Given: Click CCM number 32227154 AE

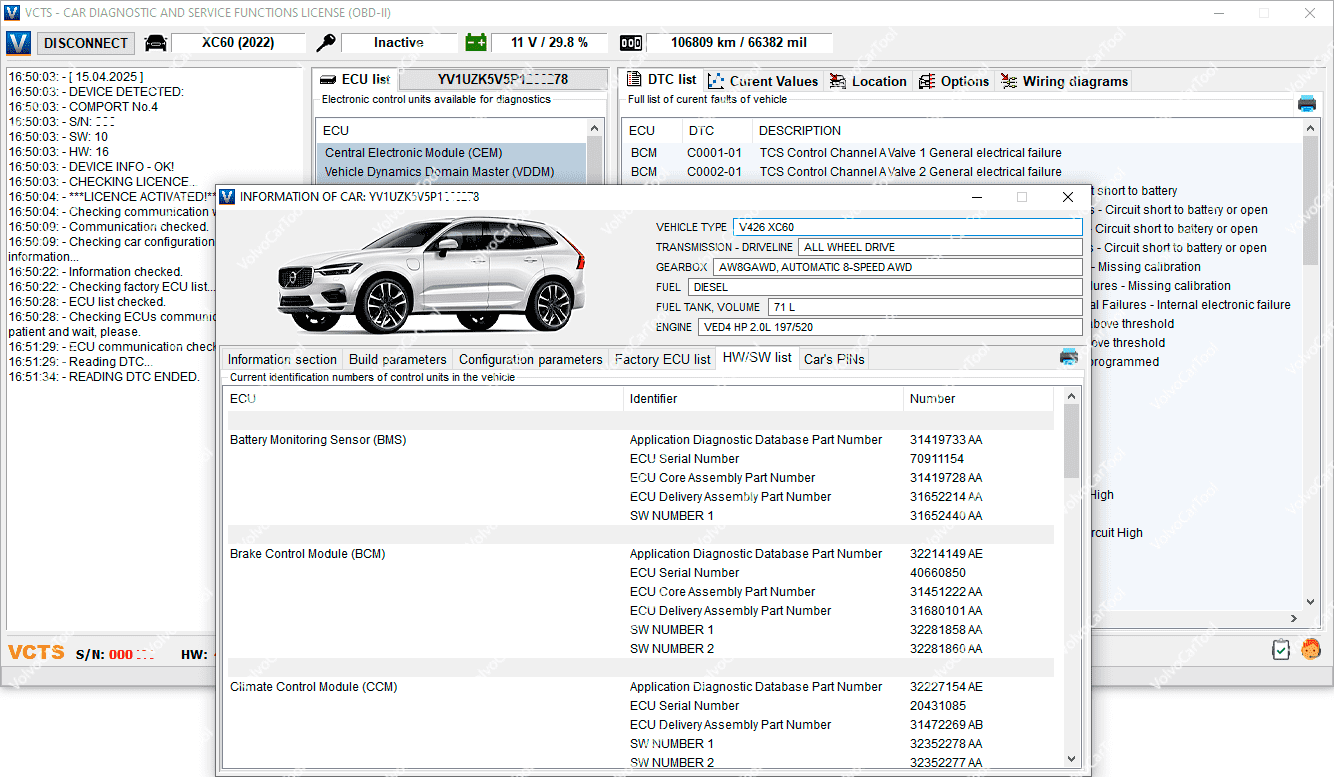Looking at the screenshot, I should point(946,687).
